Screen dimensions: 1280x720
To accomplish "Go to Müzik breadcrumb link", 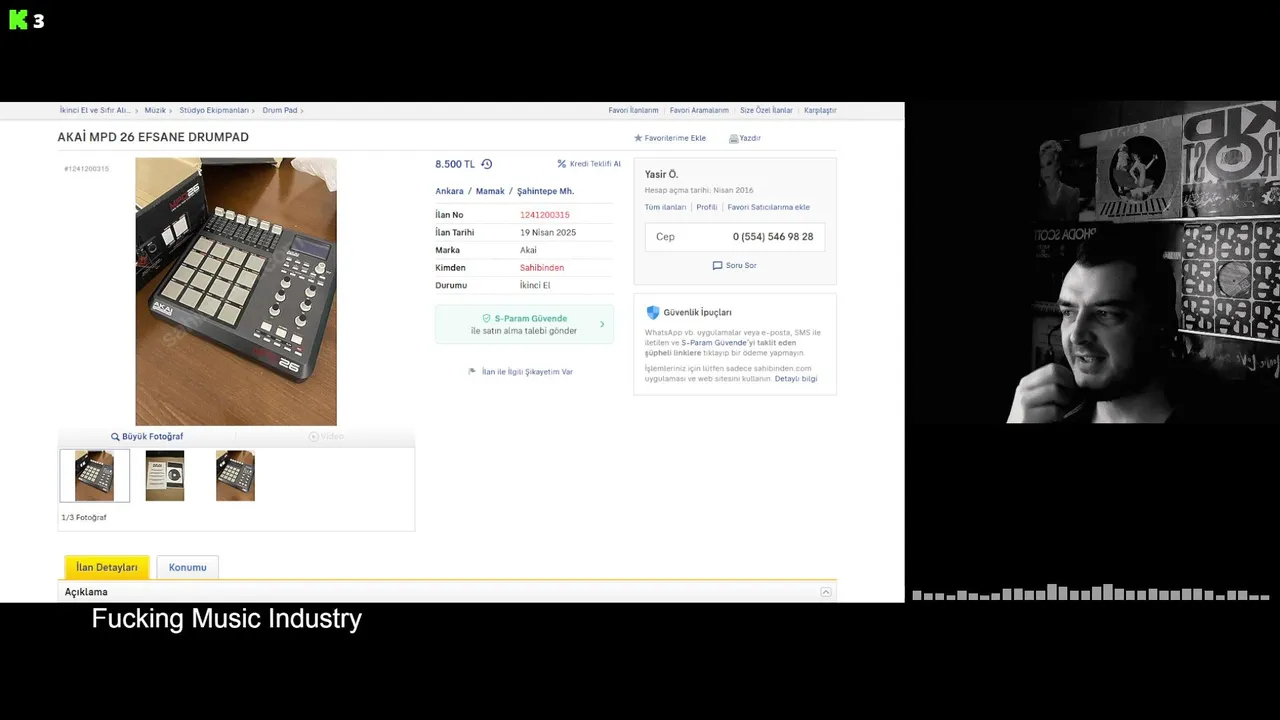I will [x=155, y=110].
